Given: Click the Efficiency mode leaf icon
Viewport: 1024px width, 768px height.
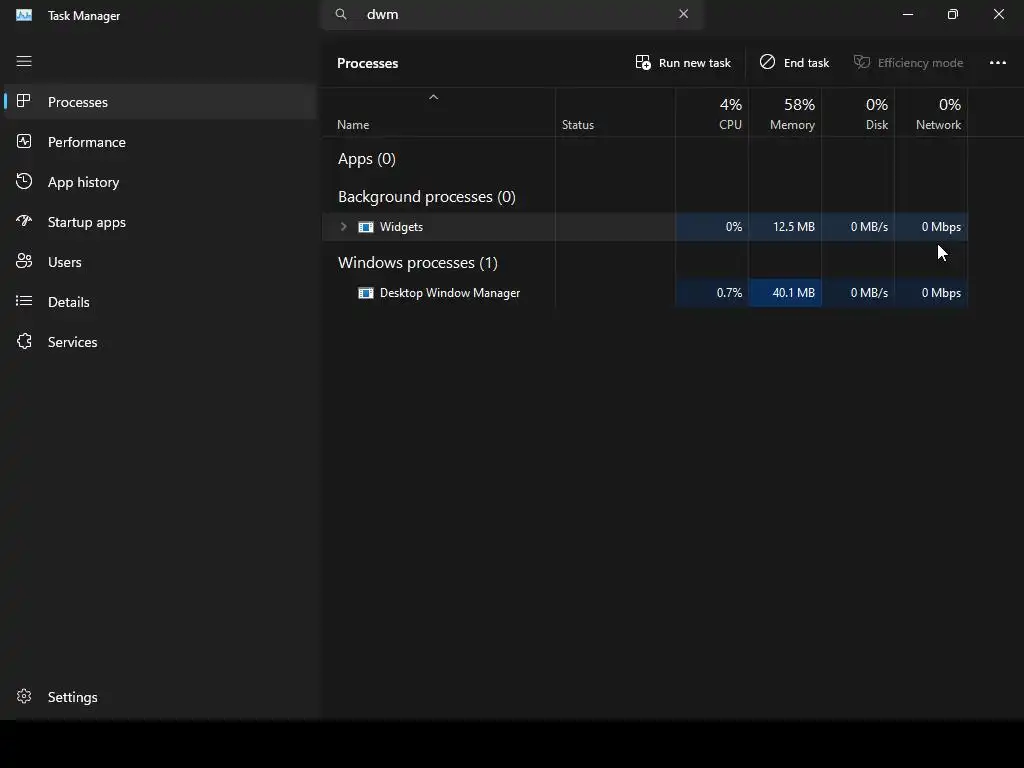Looking at the screenshot, I should 861,62.
